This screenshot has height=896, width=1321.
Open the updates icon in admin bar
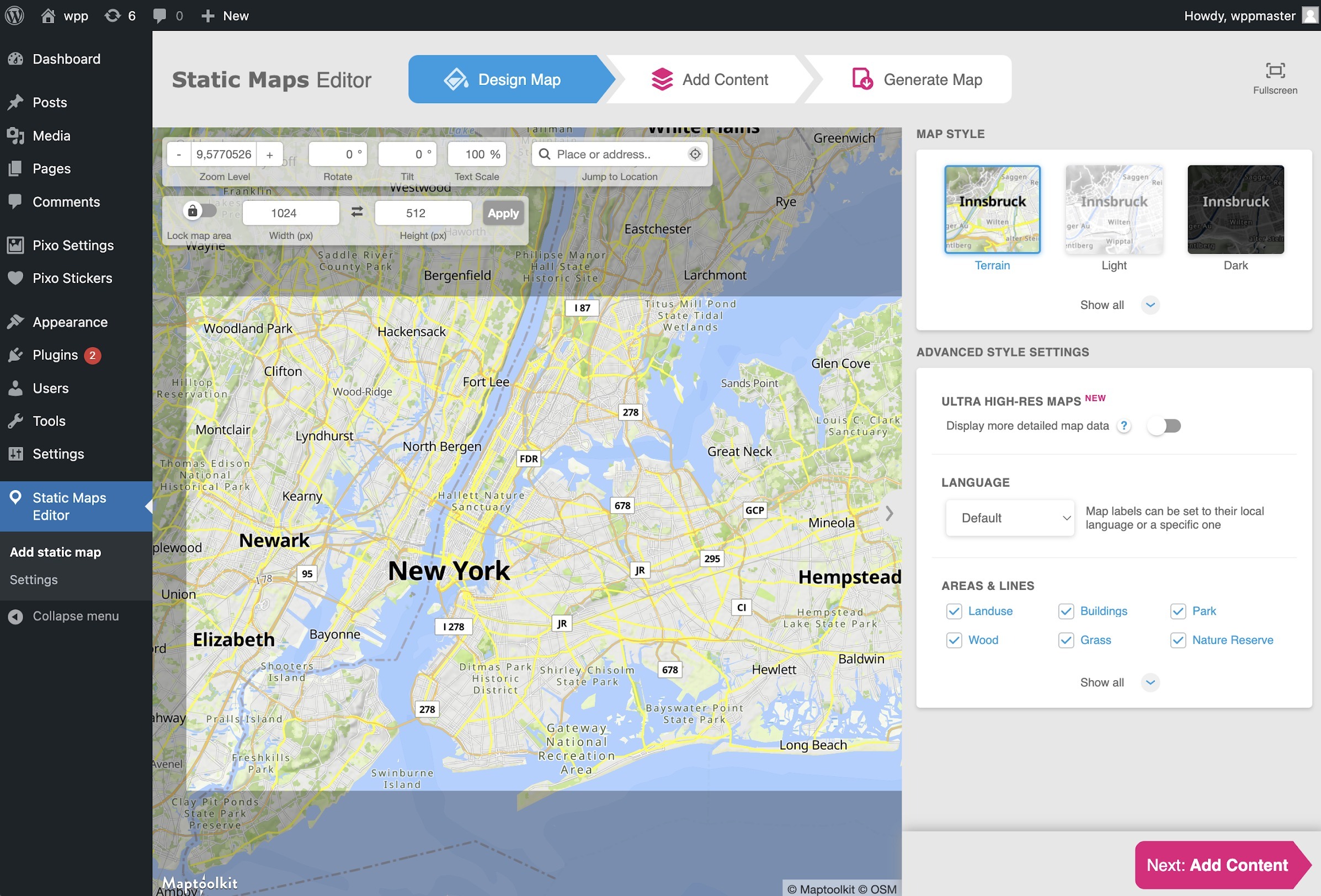coord(113,15)
